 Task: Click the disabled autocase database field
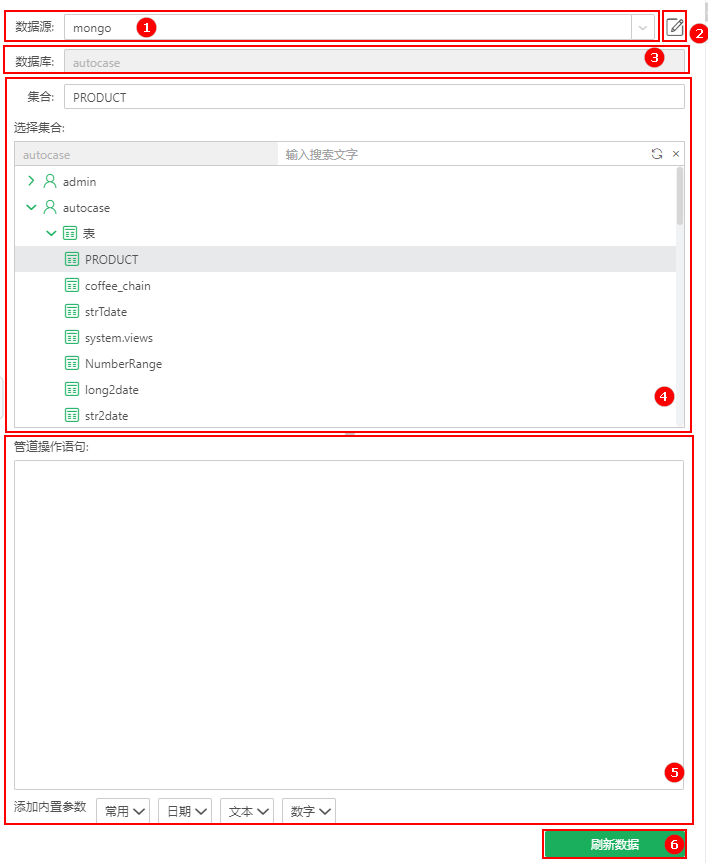point(374,62)
